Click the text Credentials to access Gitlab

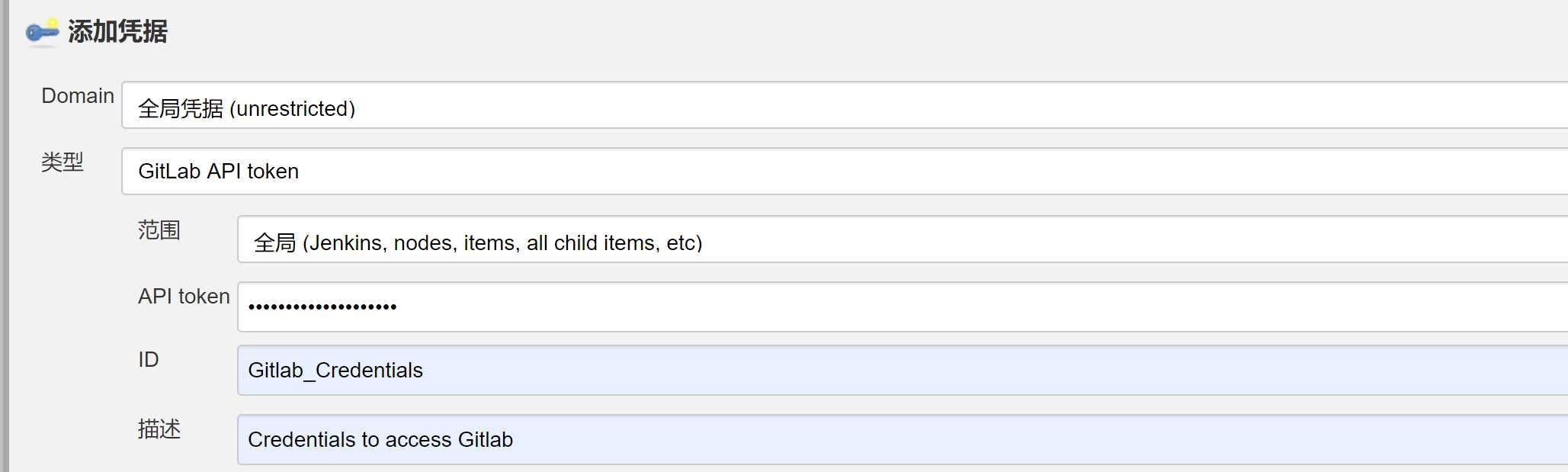coord(380,440)
